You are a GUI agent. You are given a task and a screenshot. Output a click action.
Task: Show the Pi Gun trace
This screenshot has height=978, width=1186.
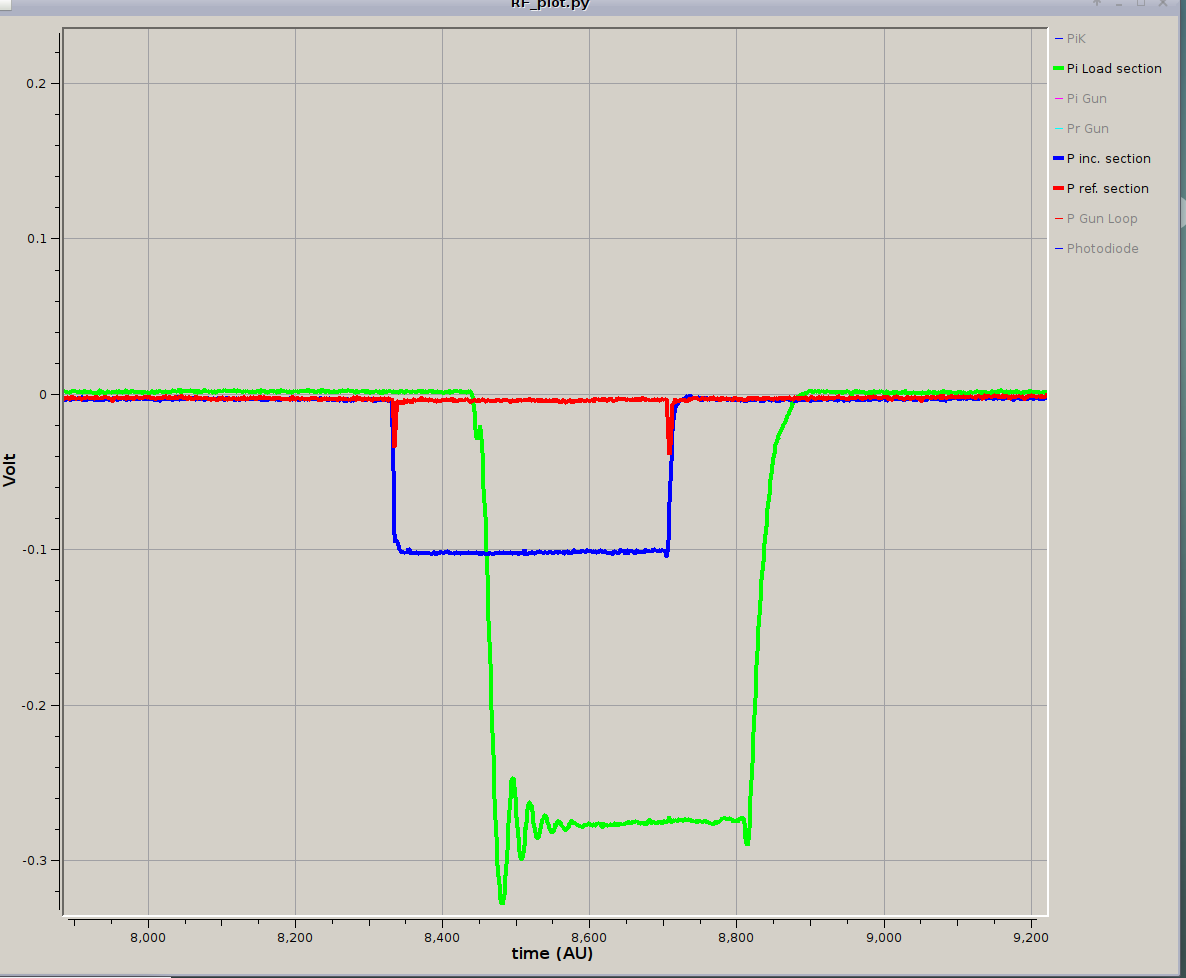click(x=1086, y=99)
